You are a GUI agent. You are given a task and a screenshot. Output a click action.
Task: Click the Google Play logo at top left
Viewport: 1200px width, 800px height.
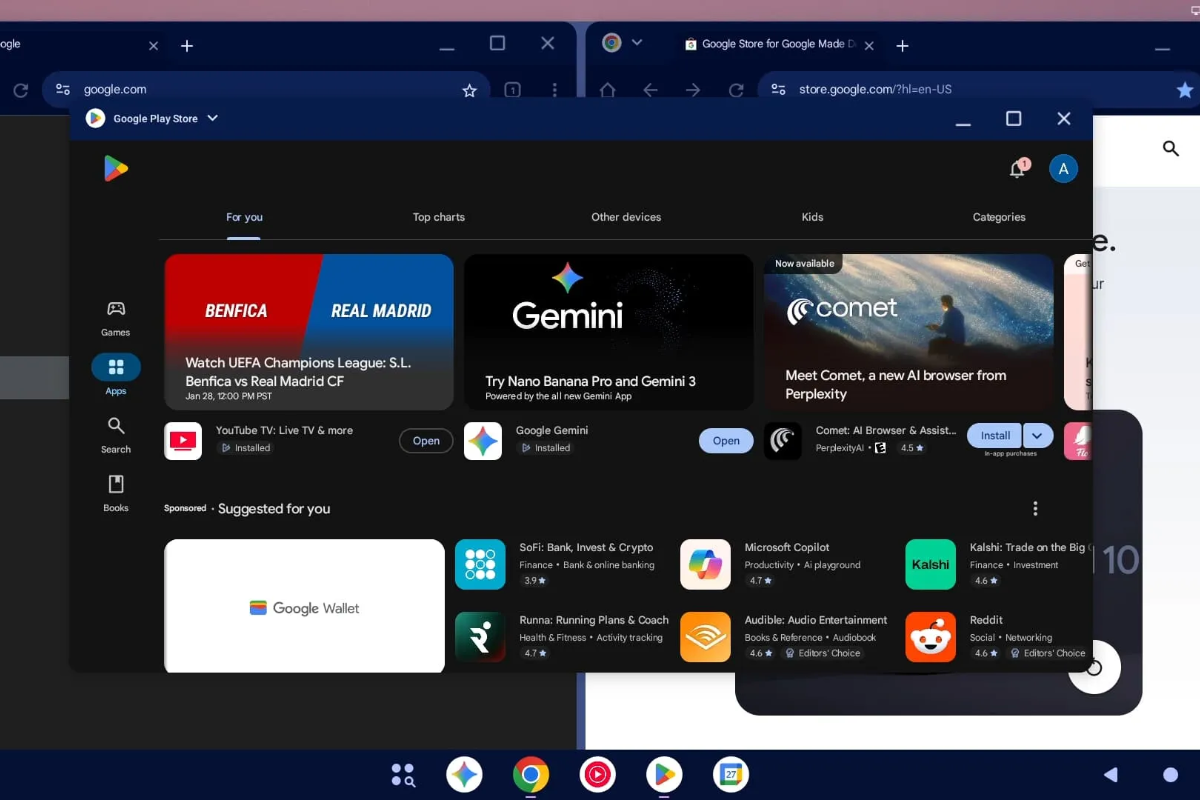click(x=115, y=169)
